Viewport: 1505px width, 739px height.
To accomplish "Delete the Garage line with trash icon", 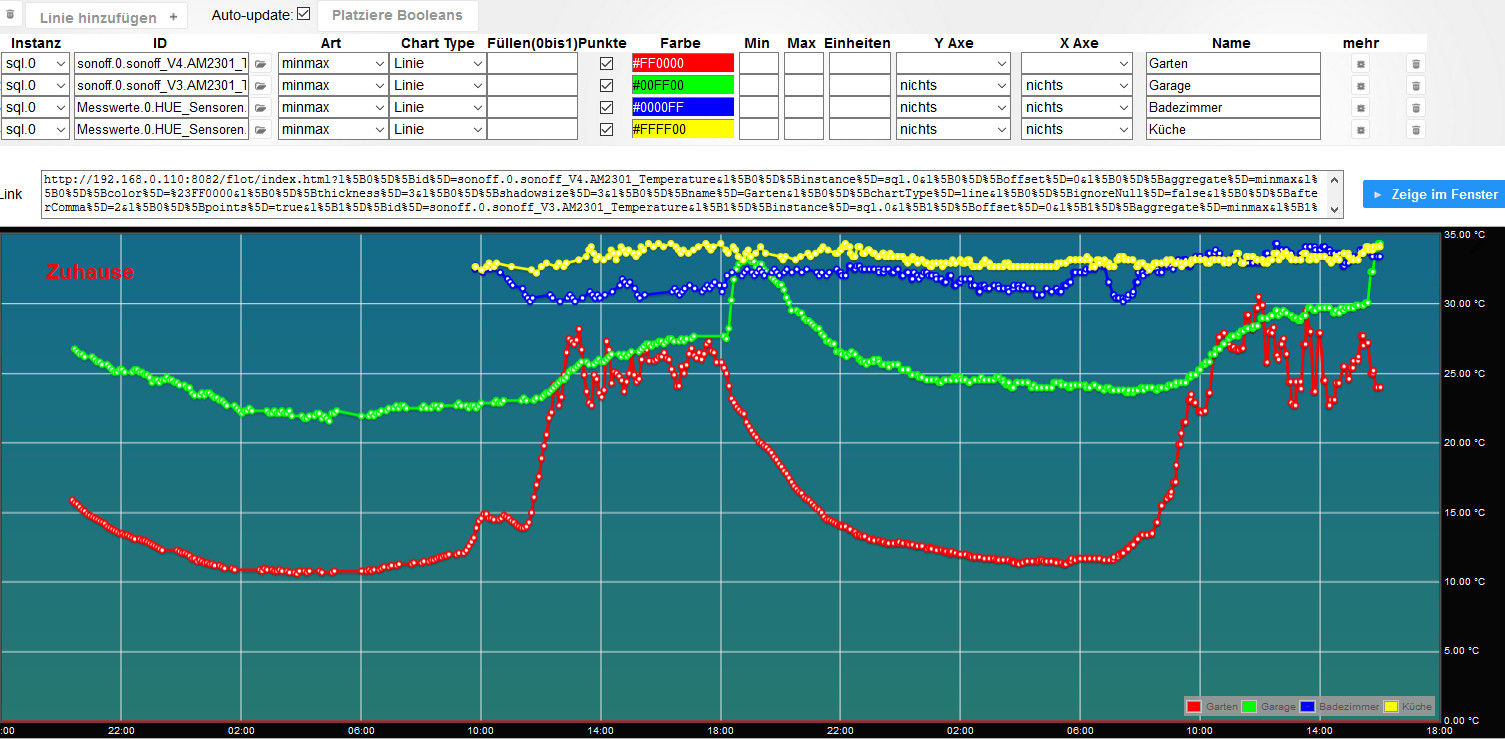I will point(1415,86).
